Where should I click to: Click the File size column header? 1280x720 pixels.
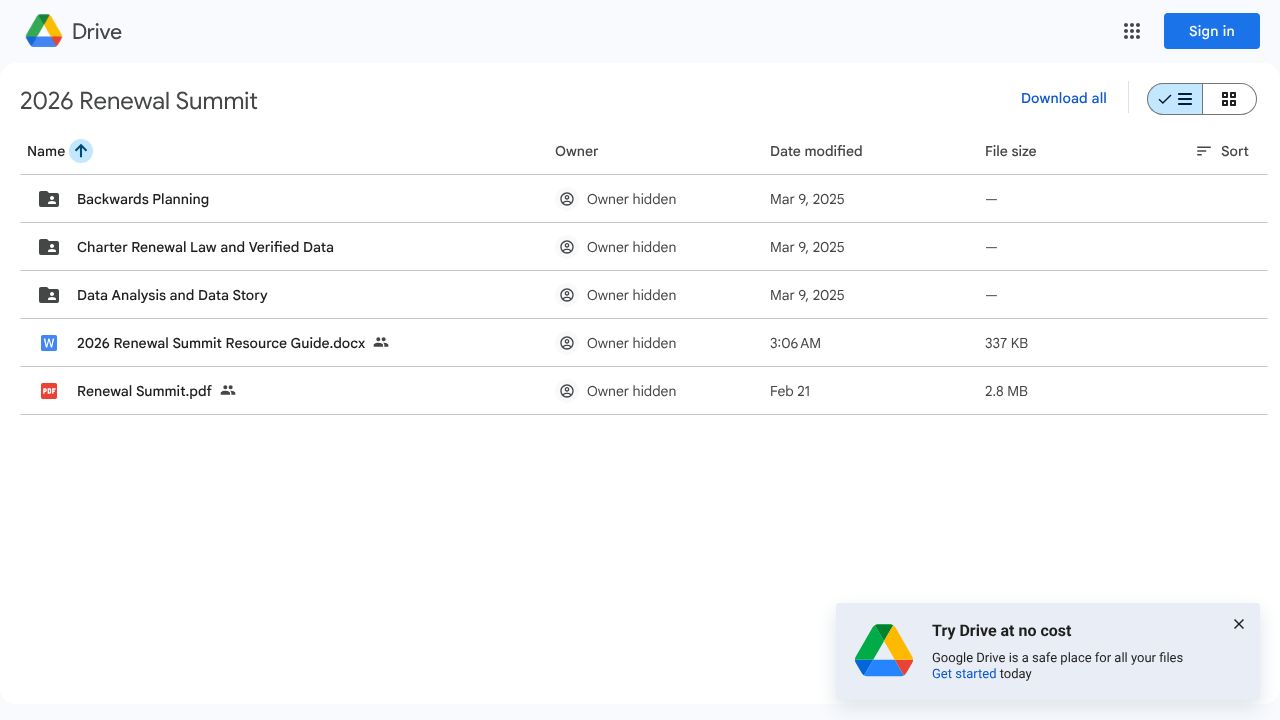[x=1010, y=151]
